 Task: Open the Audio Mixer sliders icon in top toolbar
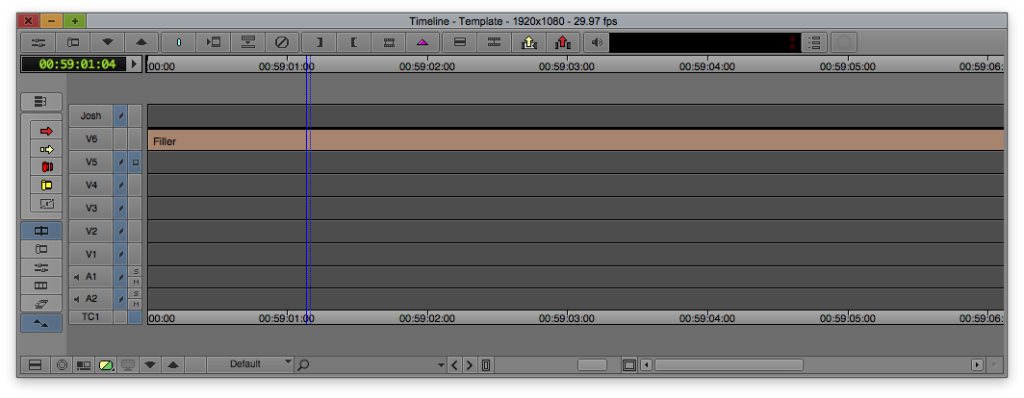(39, 42)
